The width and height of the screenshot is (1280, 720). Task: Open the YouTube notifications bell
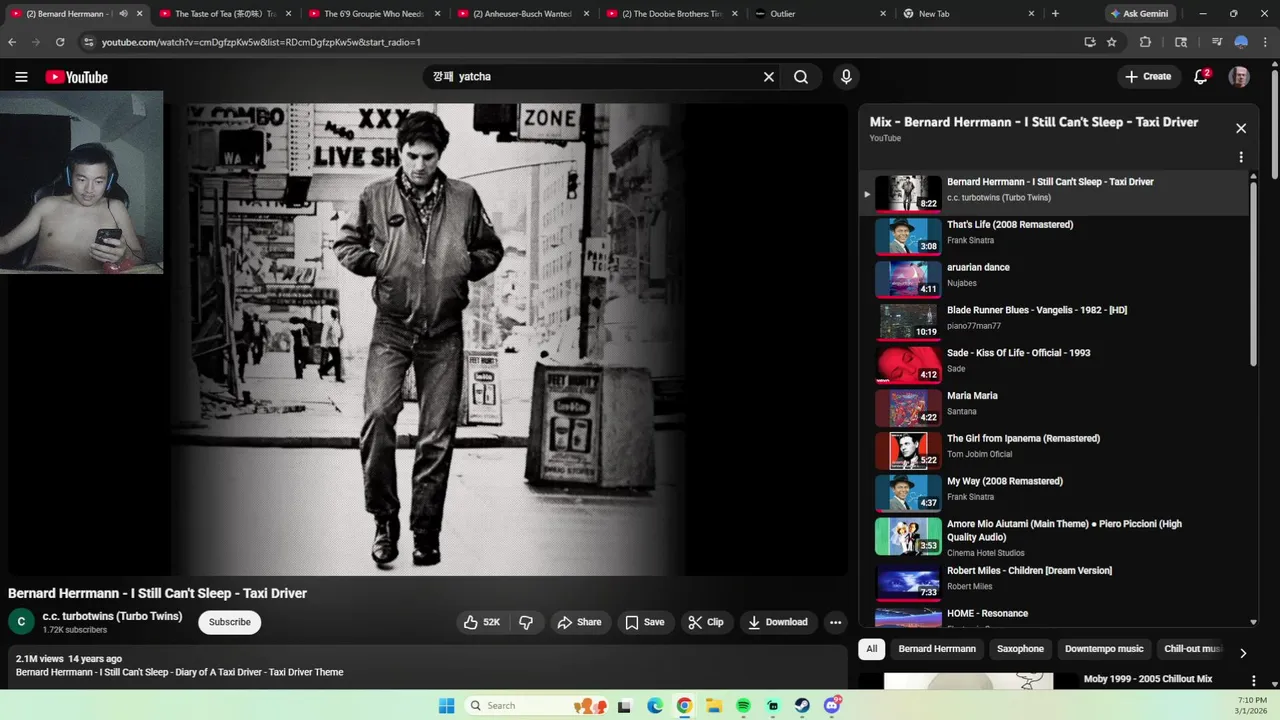1201,77
